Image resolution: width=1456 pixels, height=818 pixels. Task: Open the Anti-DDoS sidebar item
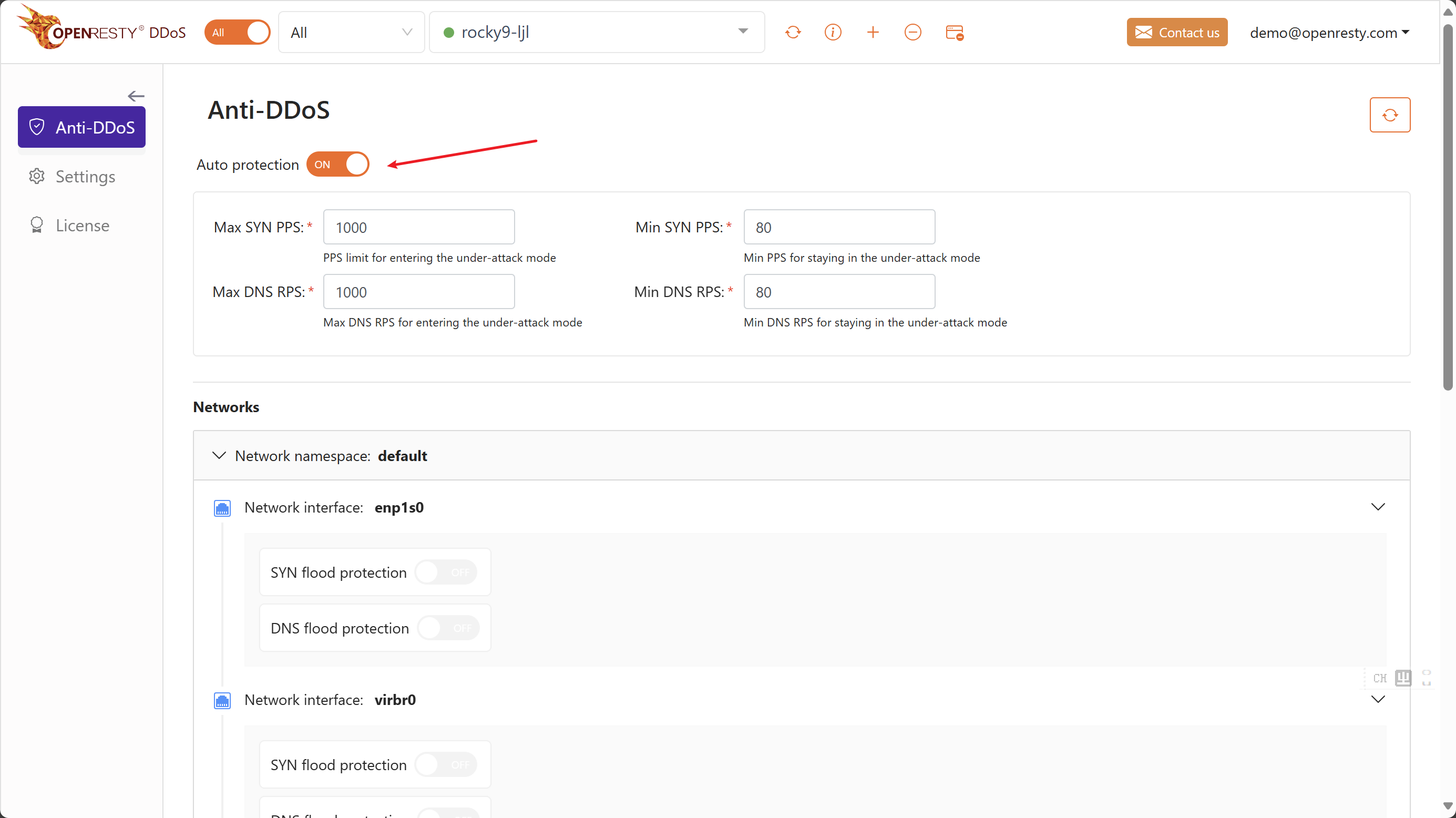tap(81, 127)
